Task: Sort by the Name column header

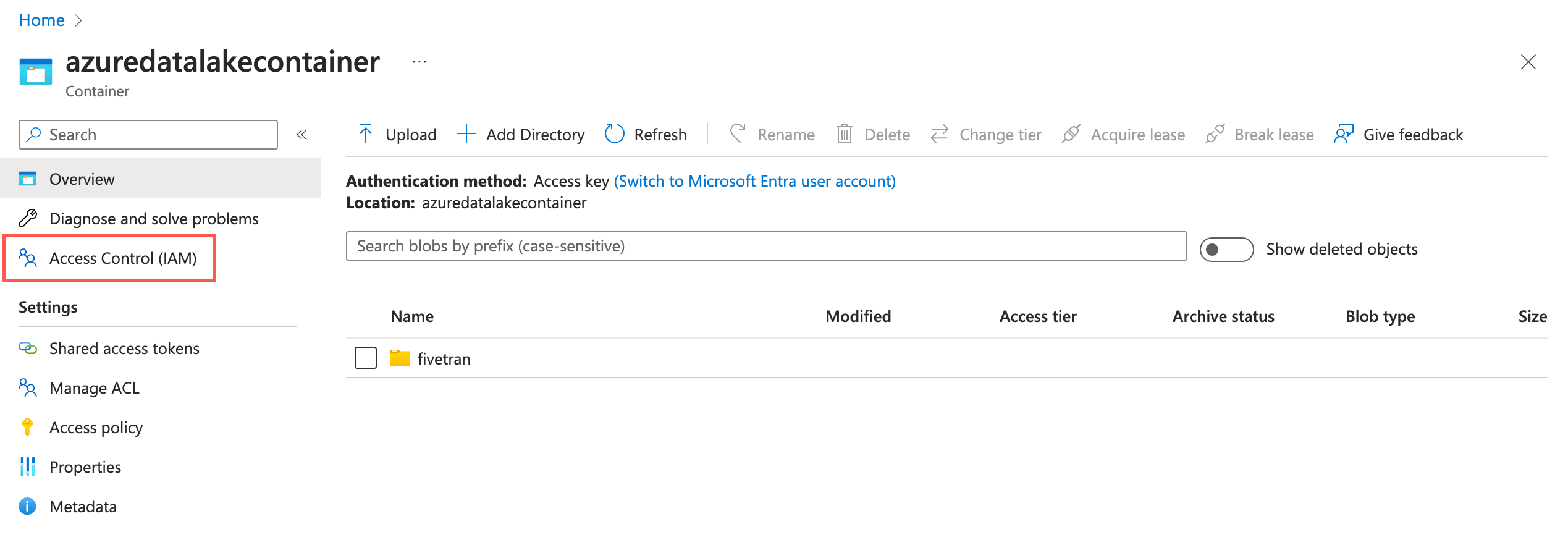Action: tap(412, 316)
